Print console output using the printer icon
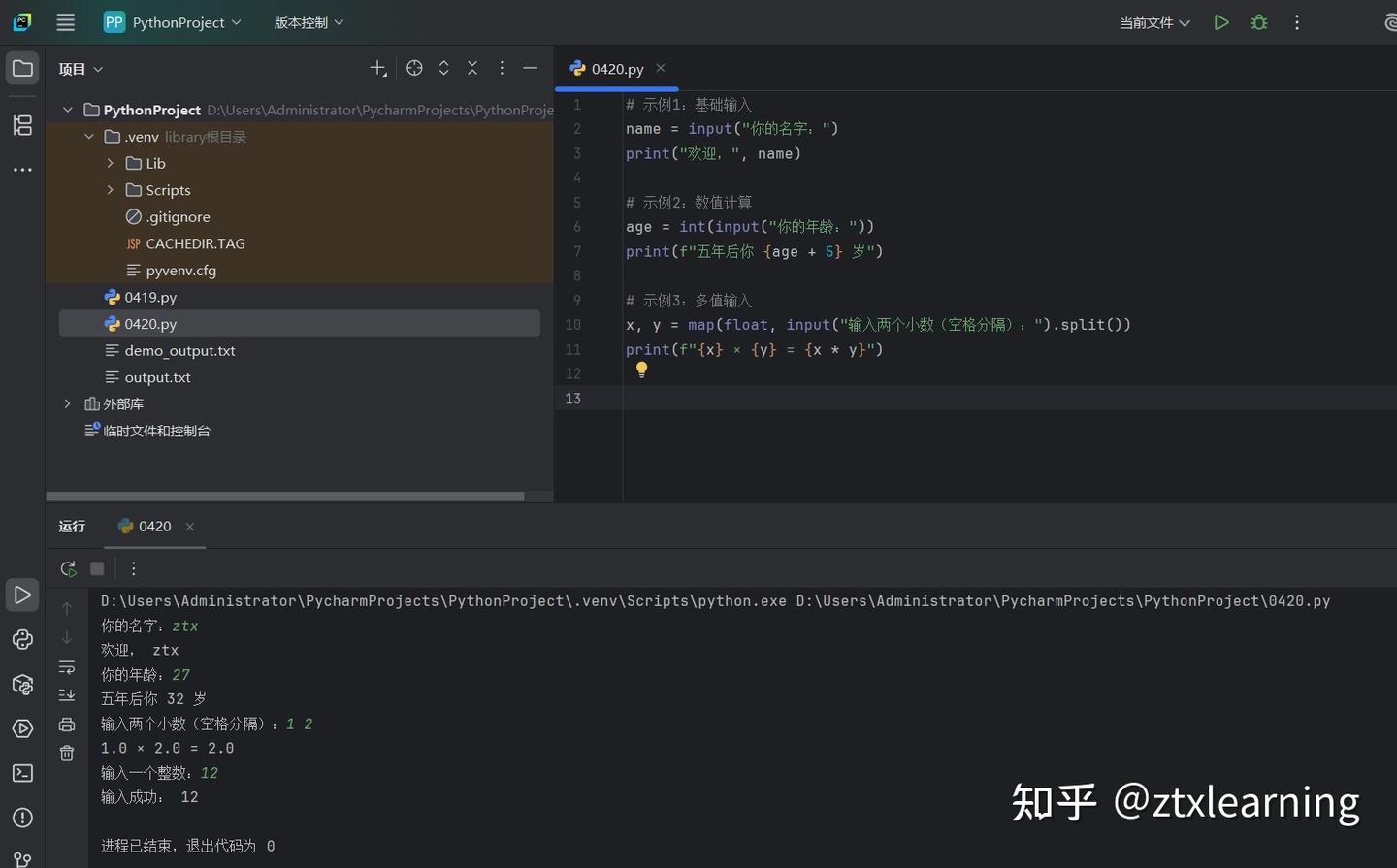 click(x=67, y=723)
